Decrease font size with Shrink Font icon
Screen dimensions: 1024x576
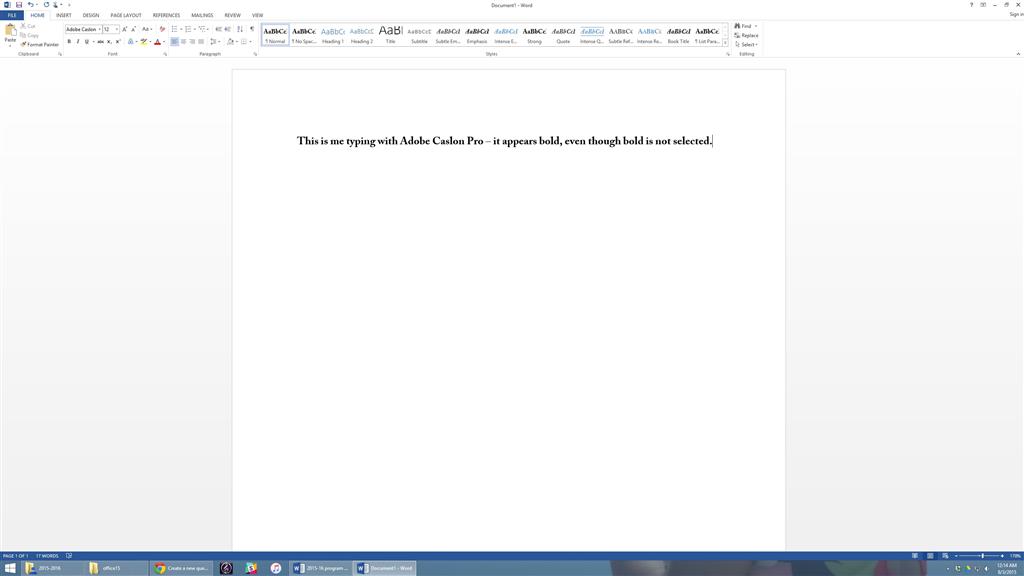coord(133,29)
